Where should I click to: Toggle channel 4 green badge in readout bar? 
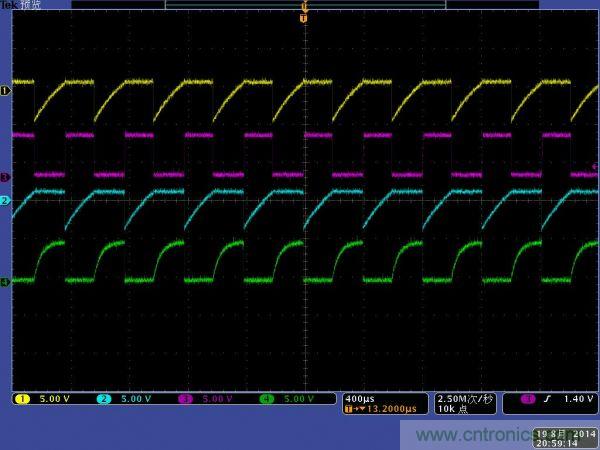[x=266, y=398]
